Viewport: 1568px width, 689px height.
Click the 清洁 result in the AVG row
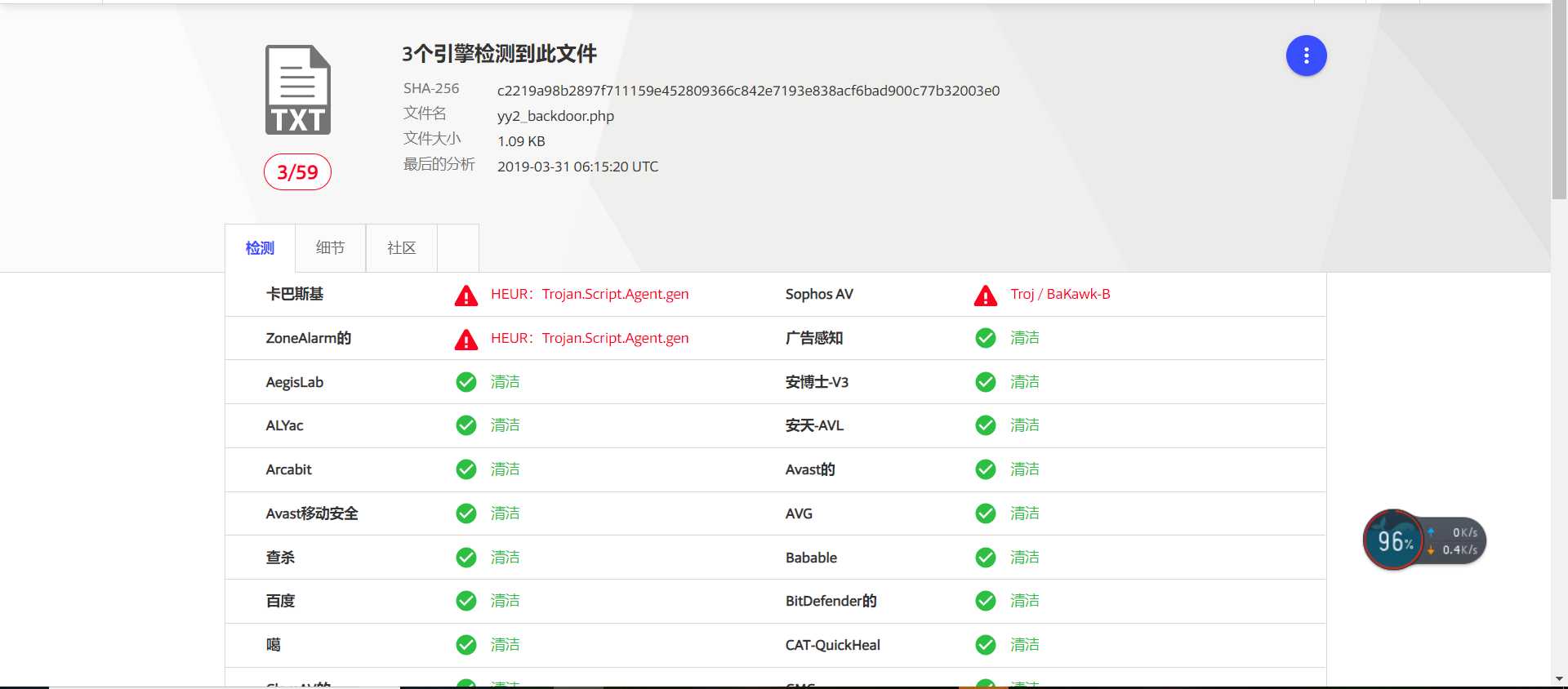pos(1024,513)
